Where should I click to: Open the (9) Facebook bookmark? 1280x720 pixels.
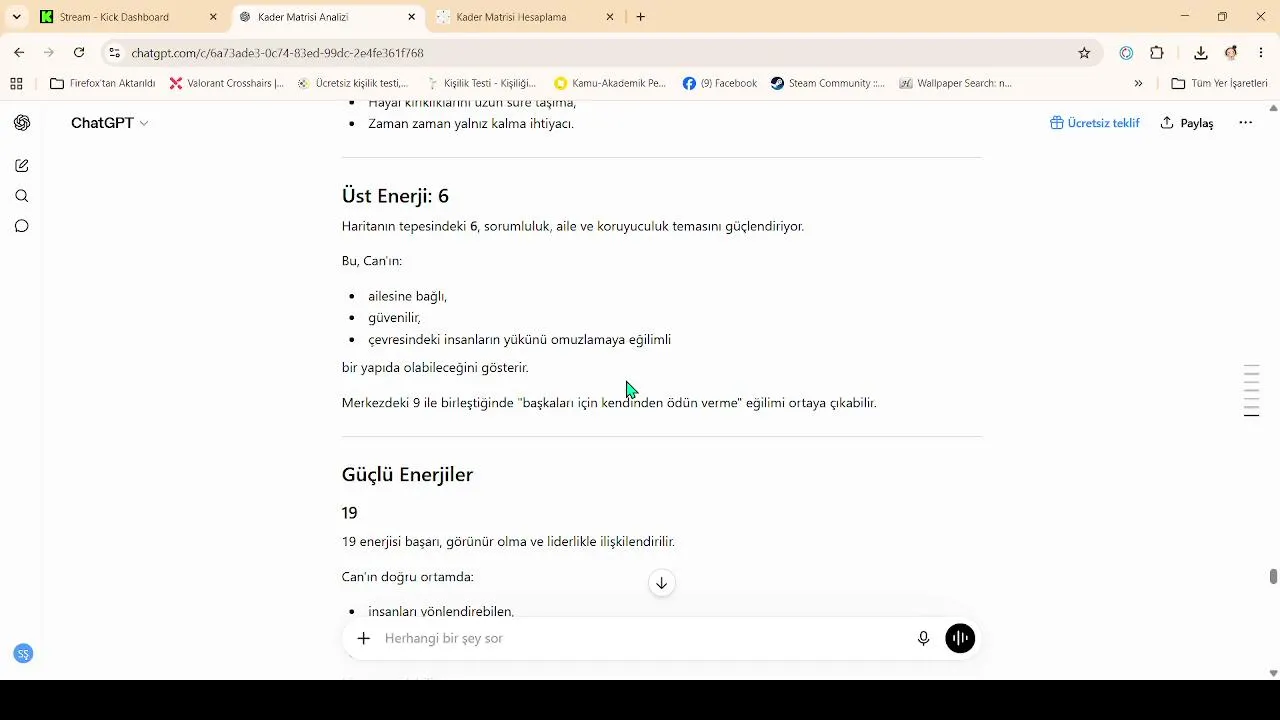pos(720,83)
